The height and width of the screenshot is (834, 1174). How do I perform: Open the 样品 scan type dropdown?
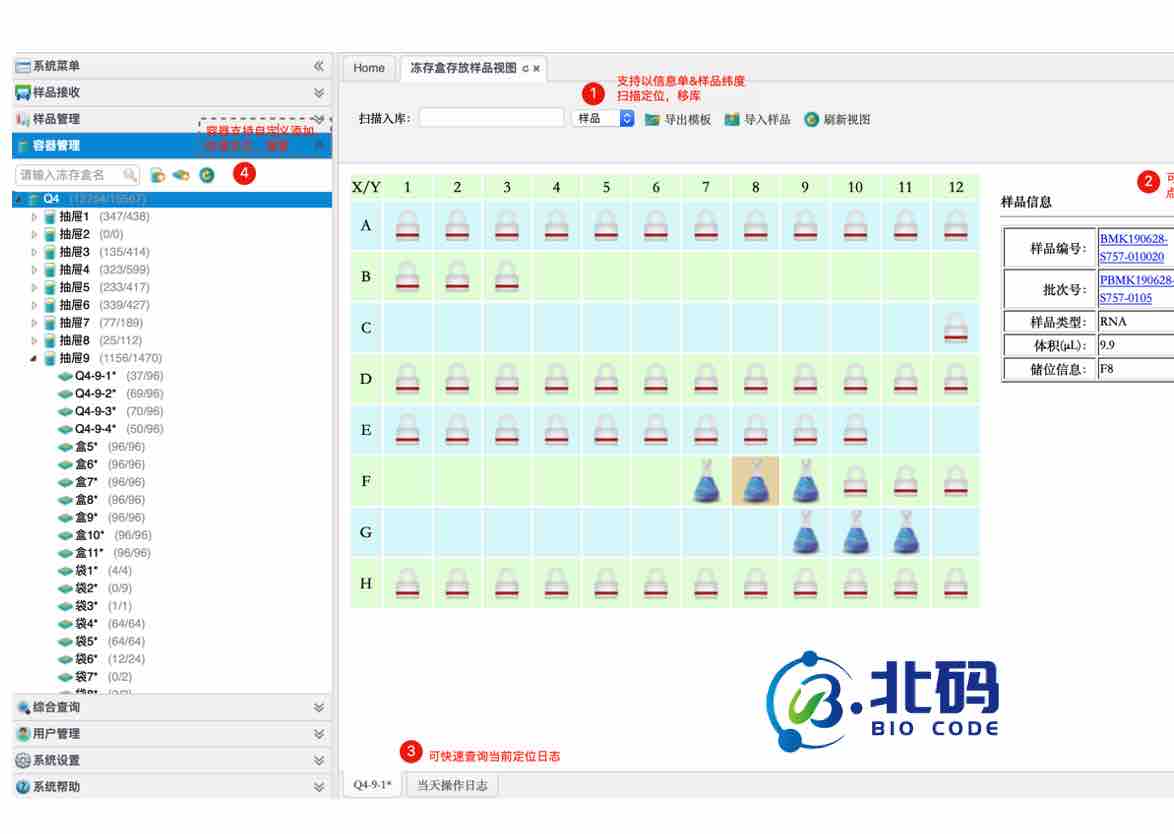pos(603,118)
